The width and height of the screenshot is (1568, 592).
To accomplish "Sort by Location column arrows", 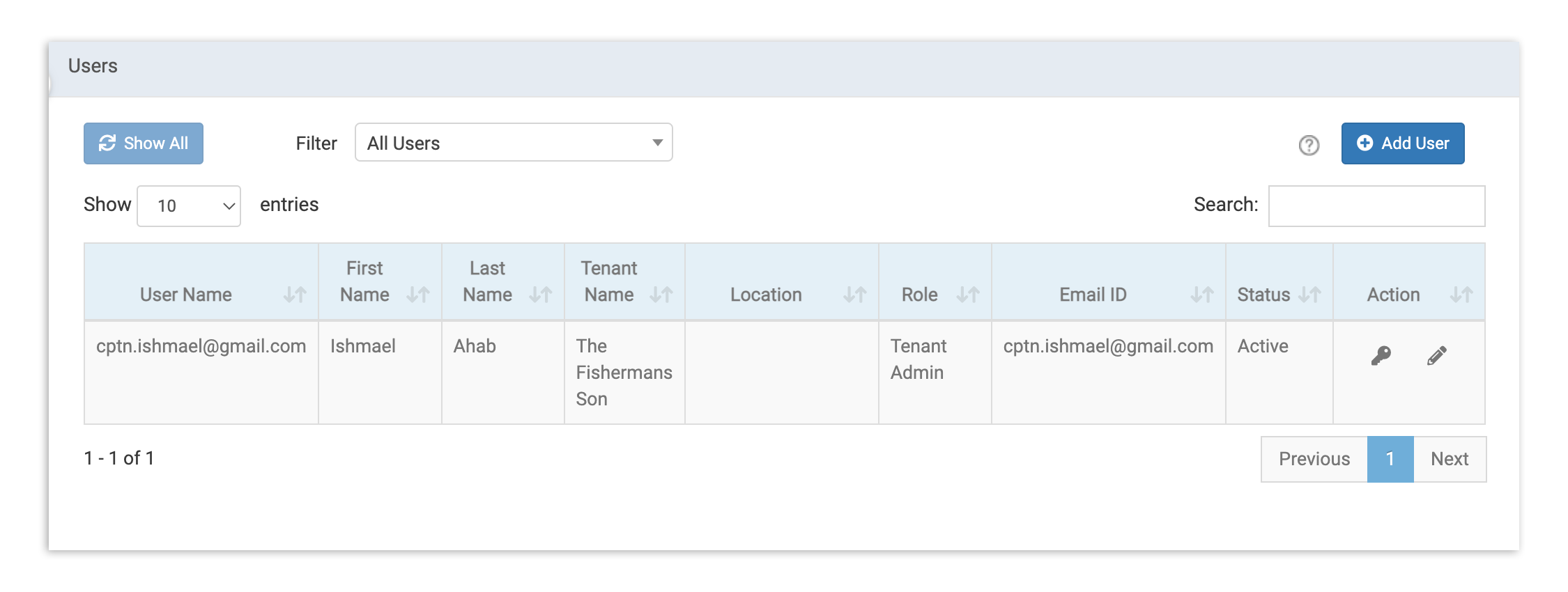I will click(855, 295).
